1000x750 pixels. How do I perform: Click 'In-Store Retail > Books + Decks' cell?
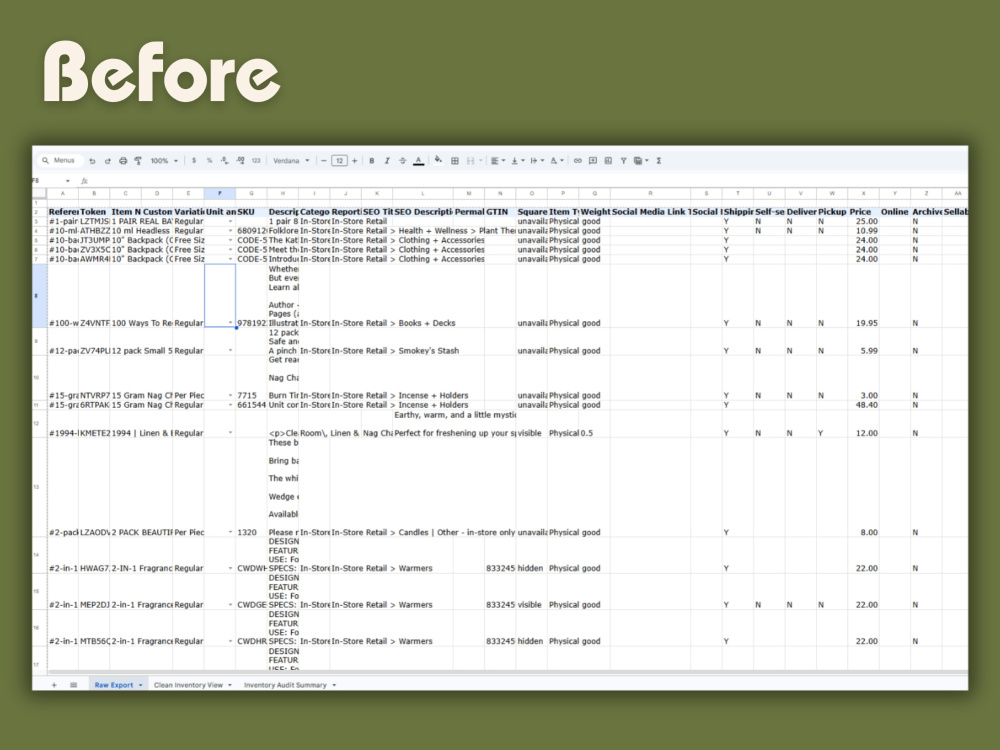point(393,323)
